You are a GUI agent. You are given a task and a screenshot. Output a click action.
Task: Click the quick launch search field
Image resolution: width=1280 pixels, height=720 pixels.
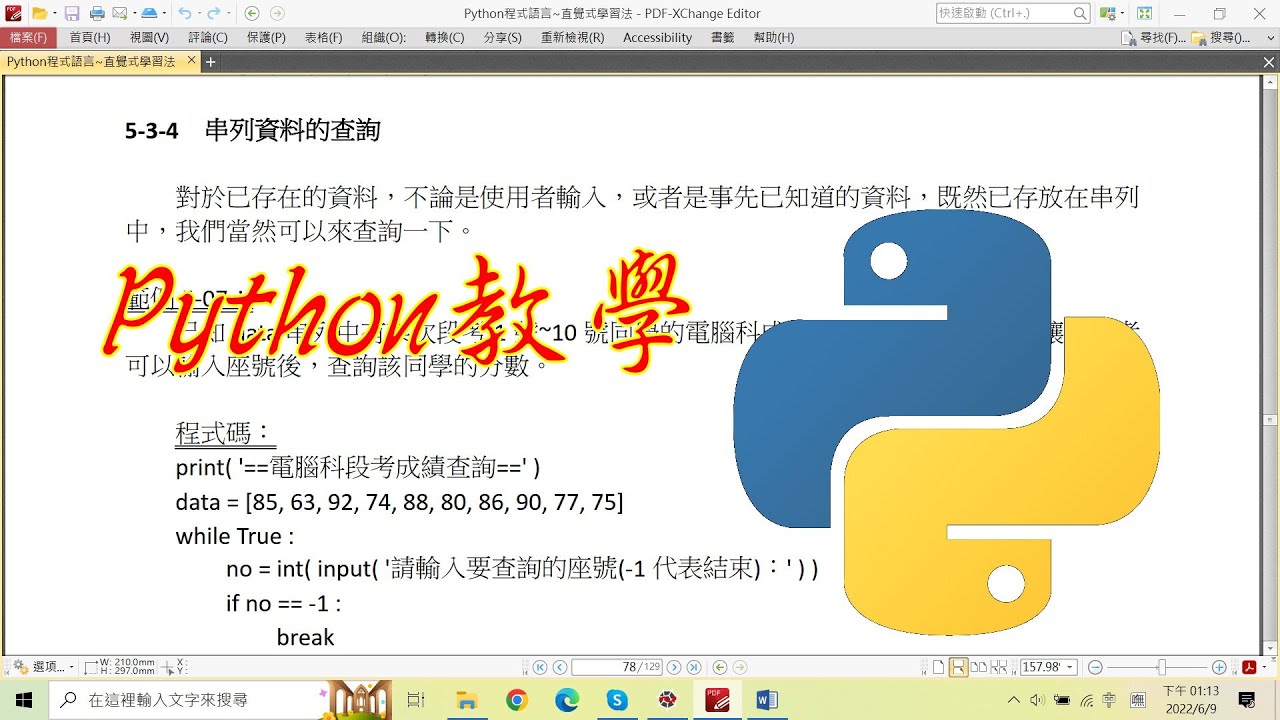click(x=1013, y=13)
